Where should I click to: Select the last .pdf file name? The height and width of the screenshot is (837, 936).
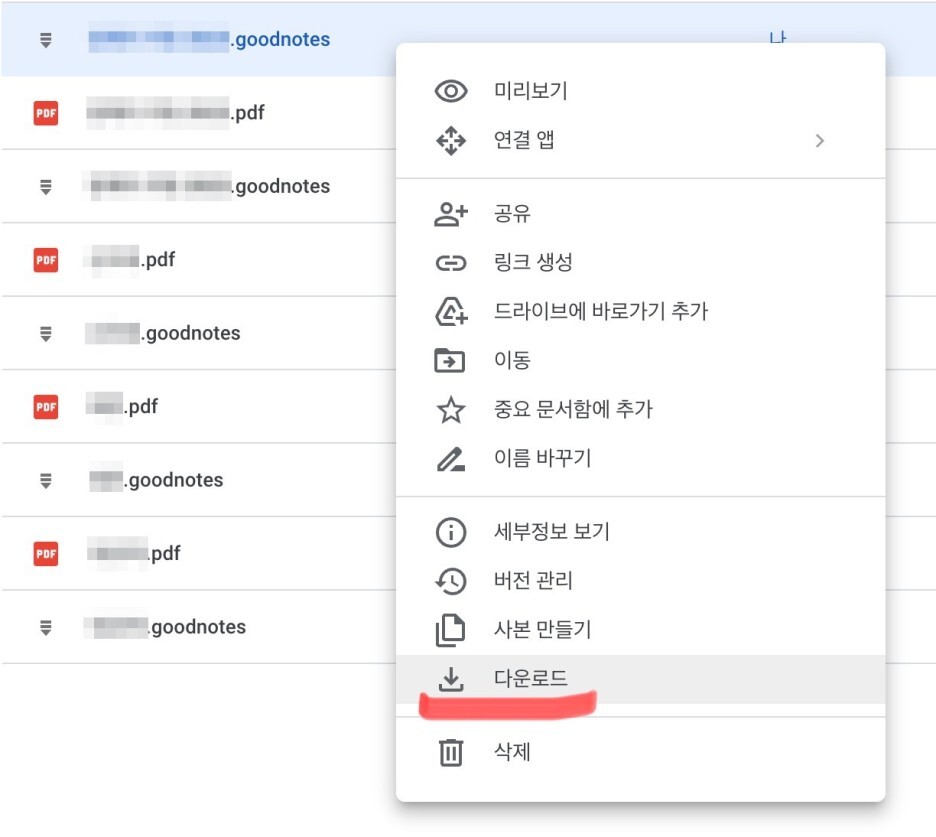pos(134,553)
